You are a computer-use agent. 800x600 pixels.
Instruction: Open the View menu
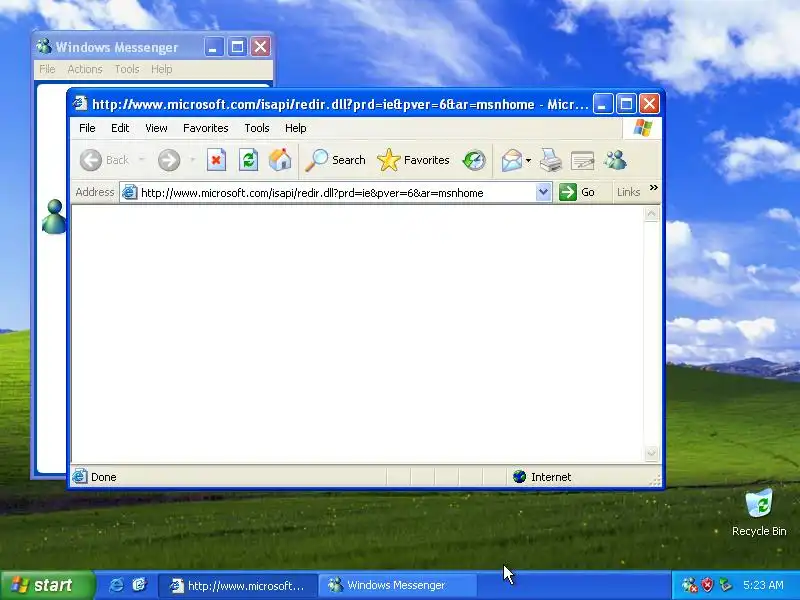(x=156, y=128)
